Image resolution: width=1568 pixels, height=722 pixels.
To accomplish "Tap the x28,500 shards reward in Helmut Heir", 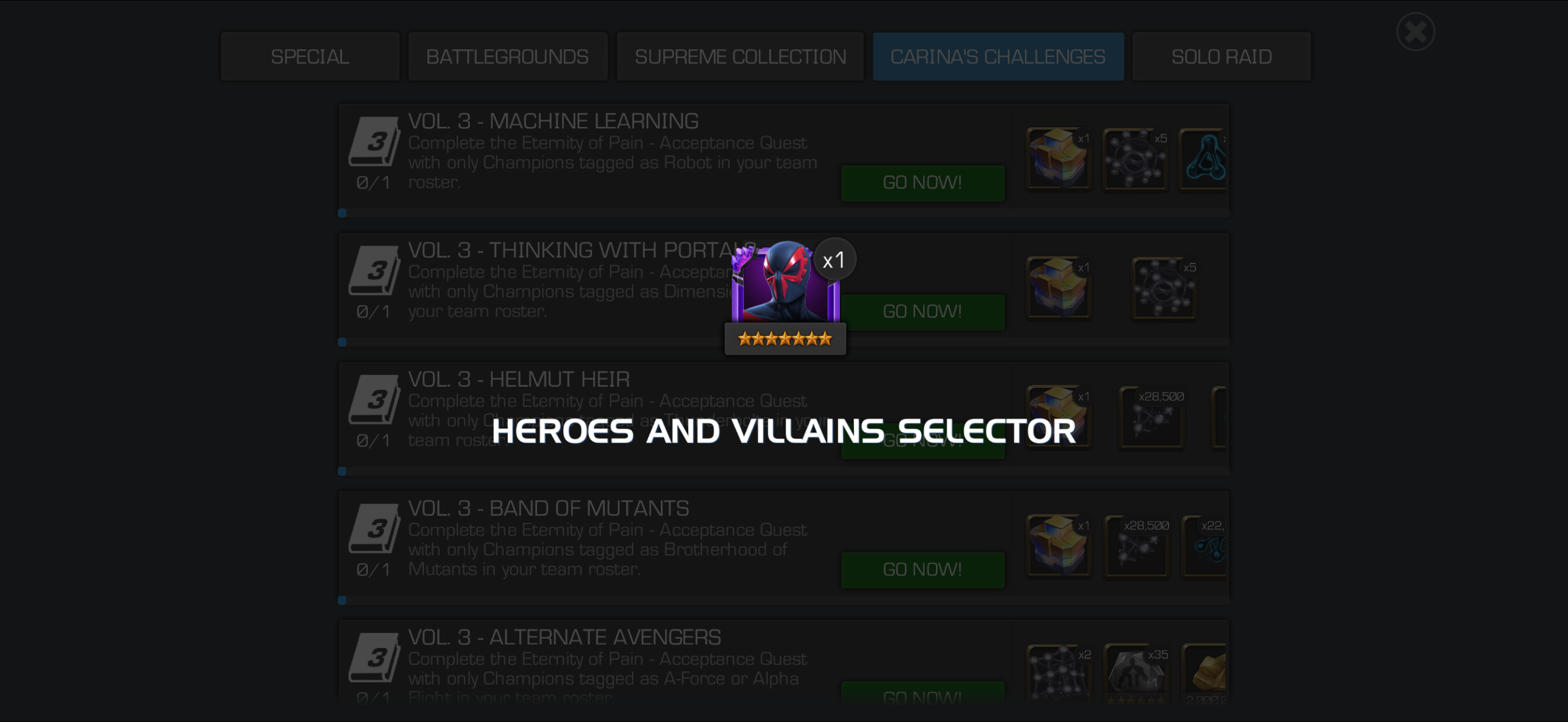I will click(1152, 417).
